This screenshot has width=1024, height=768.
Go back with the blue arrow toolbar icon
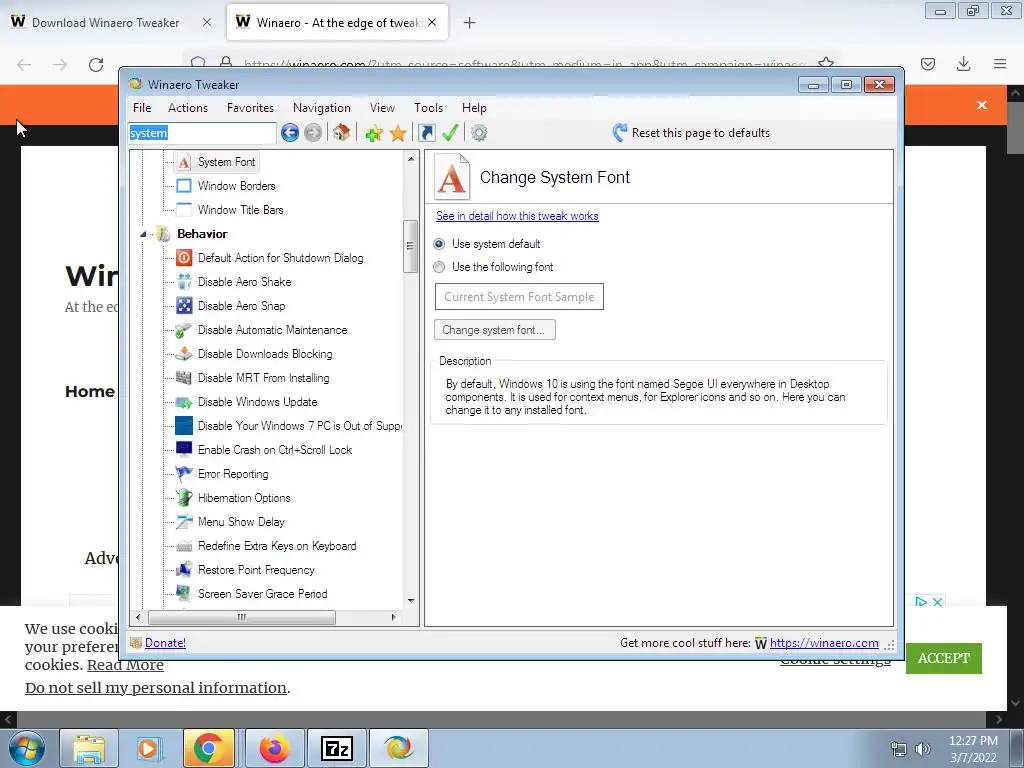290,133
